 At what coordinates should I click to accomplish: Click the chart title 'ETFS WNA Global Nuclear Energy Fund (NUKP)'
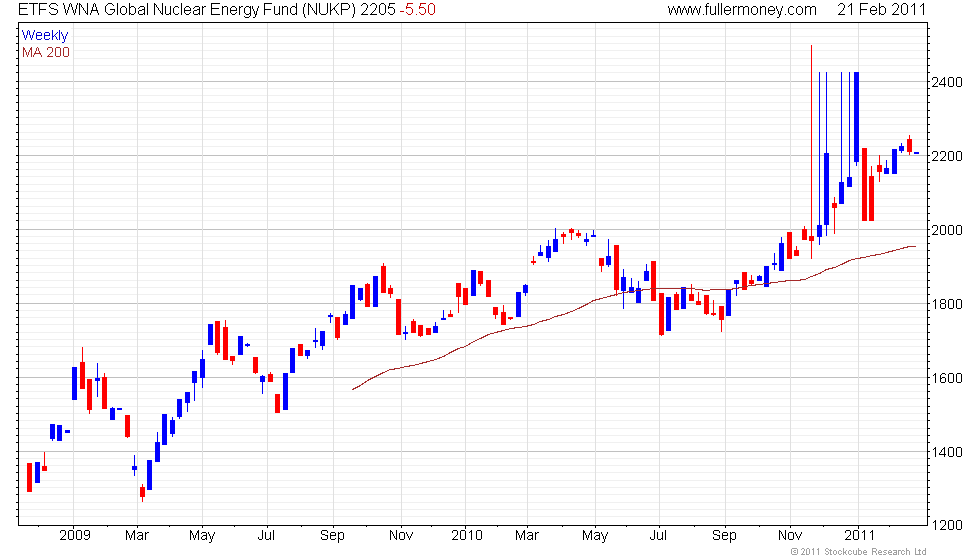pyautogui.click(x=187, y=9)
